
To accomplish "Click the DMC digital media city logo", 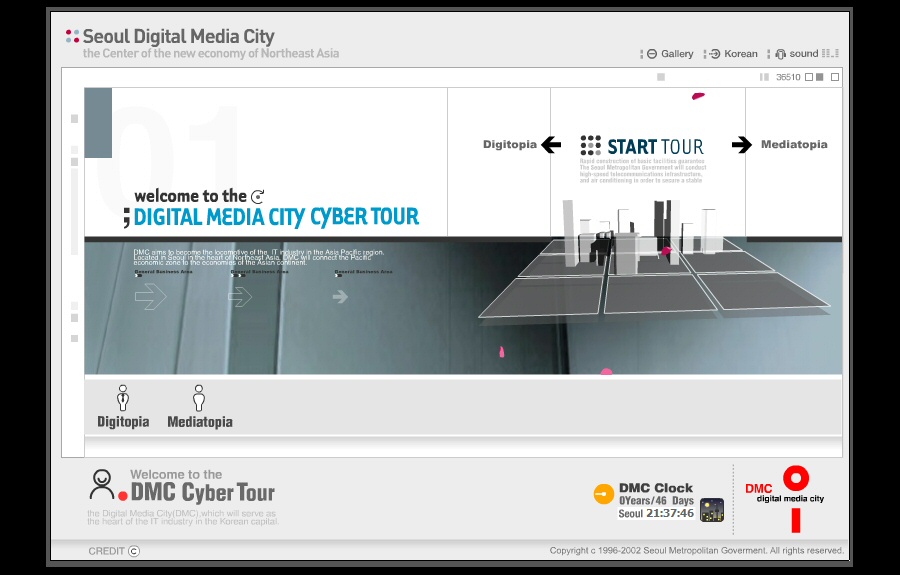I will [785, 498].
